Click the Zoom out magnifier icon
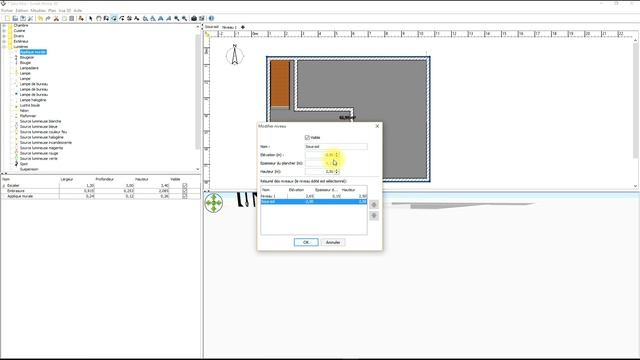 [184, 18]
